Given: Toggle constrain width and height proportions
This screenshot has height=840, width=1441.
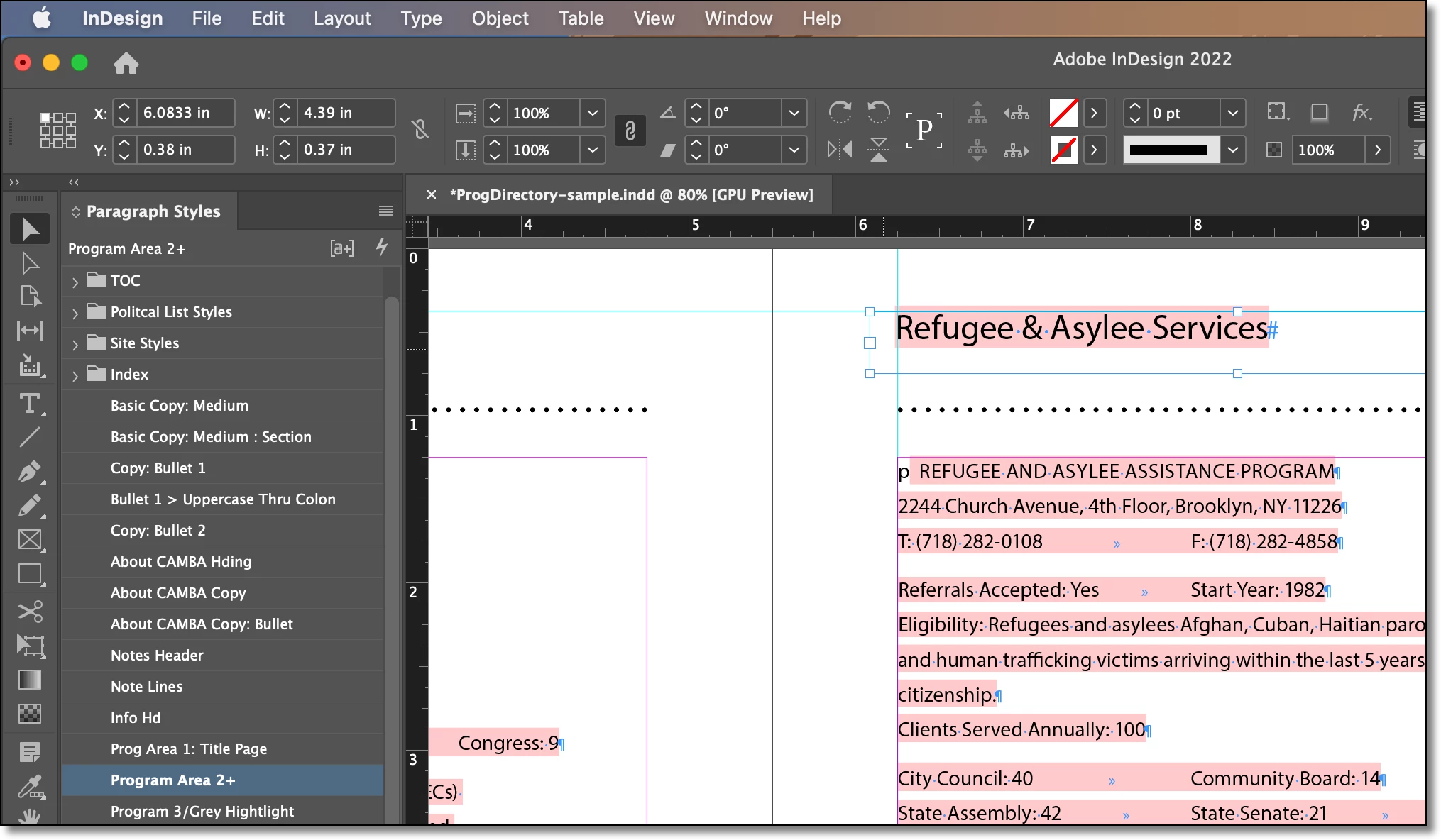Looking at the screenshot, I should point(420,130).
